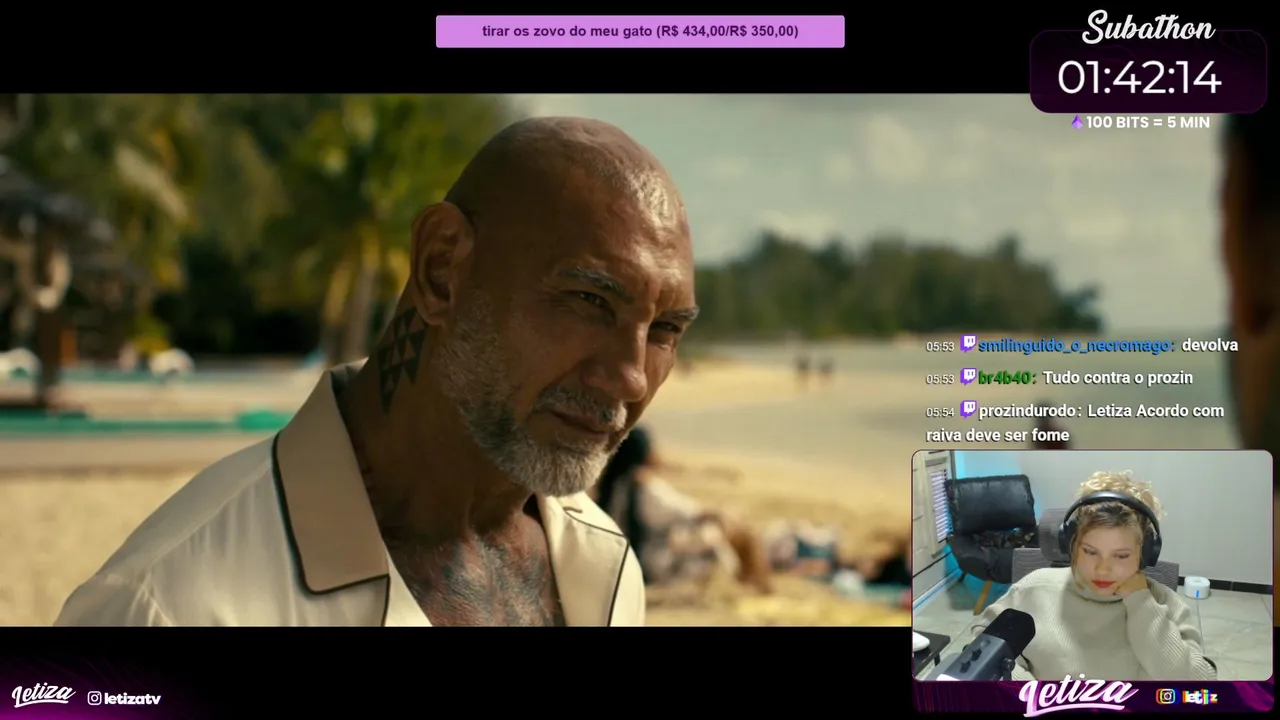Click the chat text 'raiva deve ser fome'

[998, 435]
